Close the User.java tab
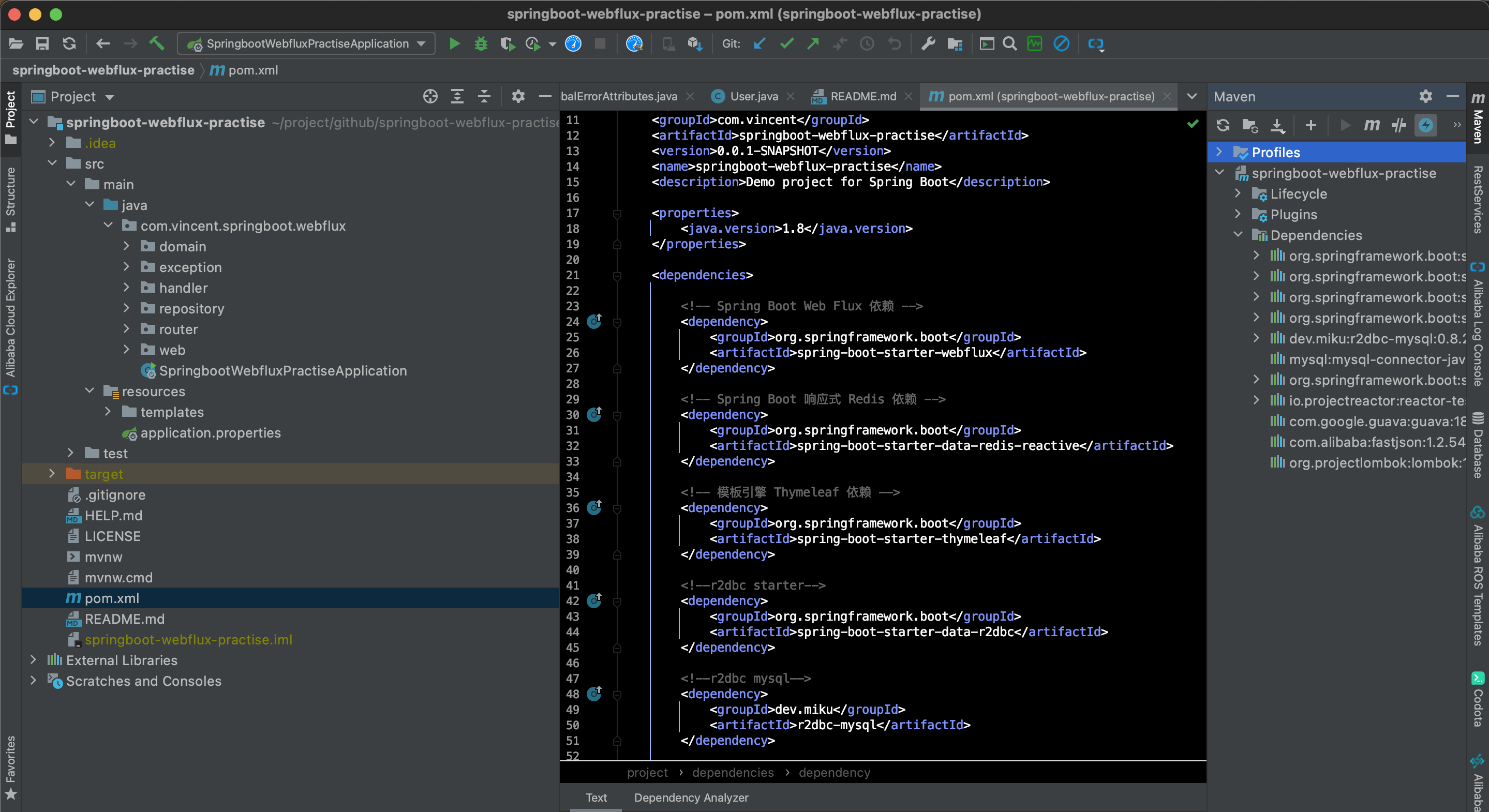Screen dimensions: 1489x812 click(791, 97)
